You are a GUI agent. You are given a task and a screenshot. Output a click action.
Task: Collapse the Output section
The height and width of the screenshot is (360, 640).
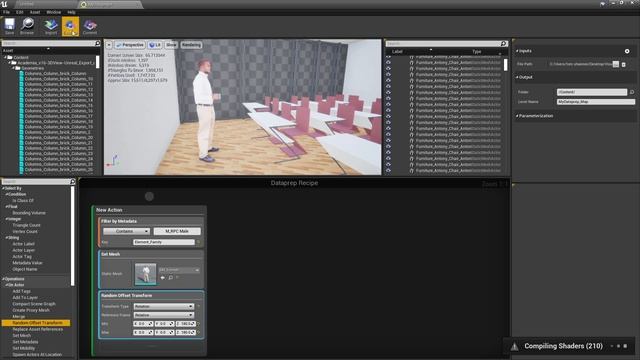pyautogui.click(x=517, y=77)
